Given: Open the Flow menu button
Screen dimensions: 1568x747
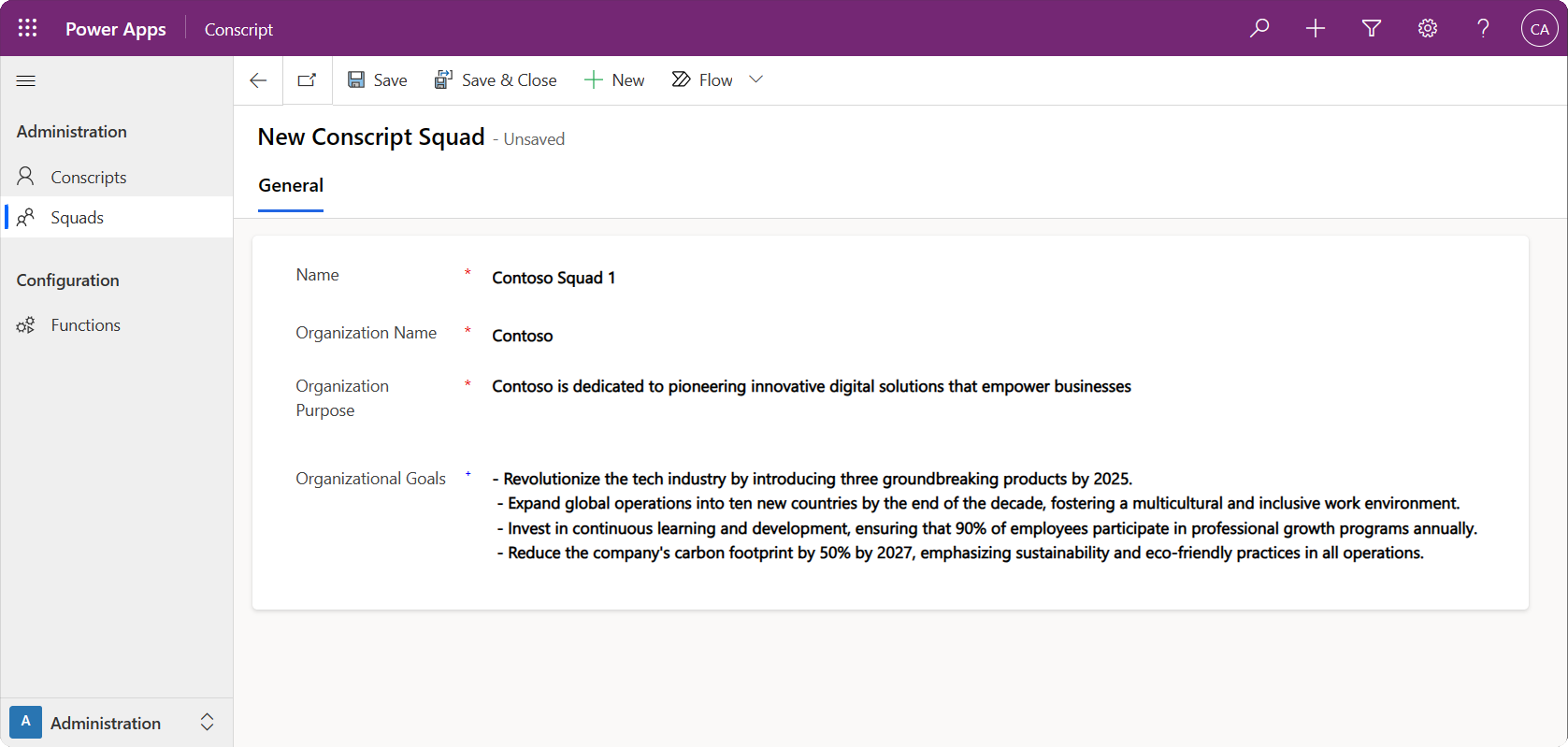Looking at the screenshot, I should [703, 80].
